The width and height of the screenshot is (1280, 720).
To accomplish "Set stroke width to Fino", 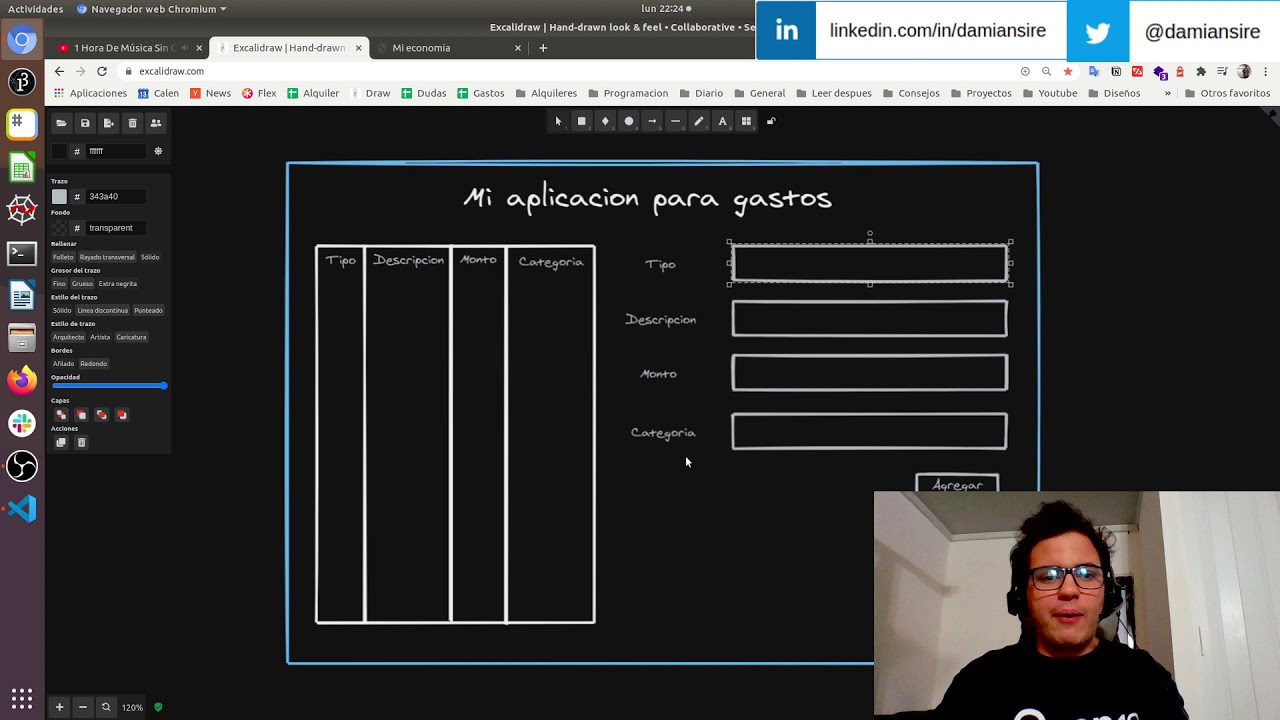I will [59, 284].
